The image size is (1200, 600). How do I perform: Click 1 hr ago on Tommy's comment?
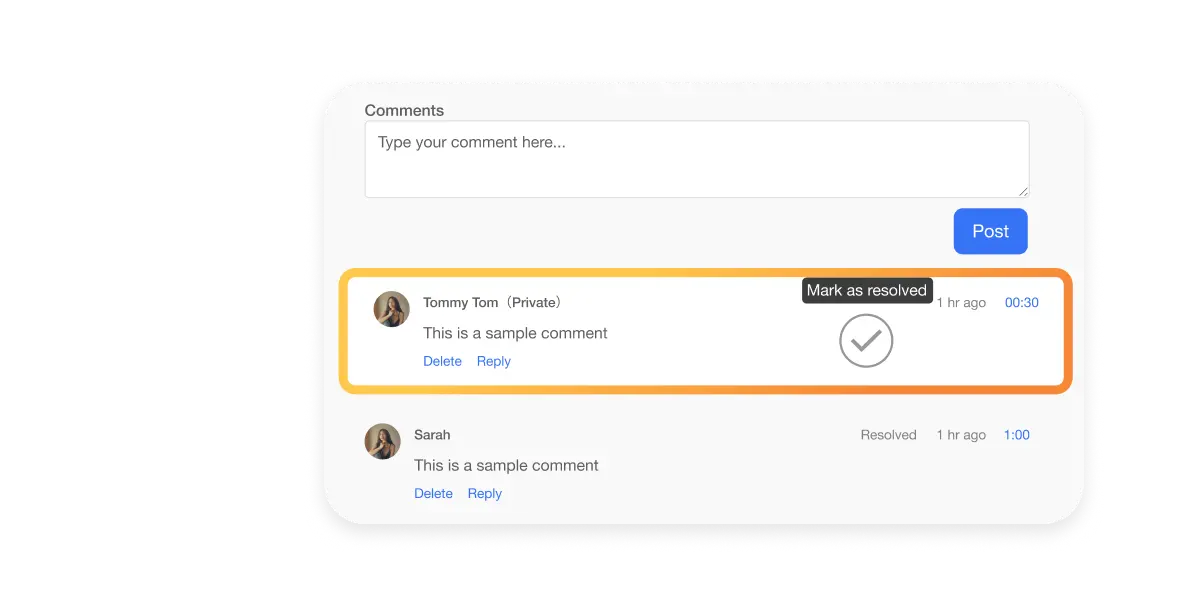pyautogui.click(x=961, y=302)
